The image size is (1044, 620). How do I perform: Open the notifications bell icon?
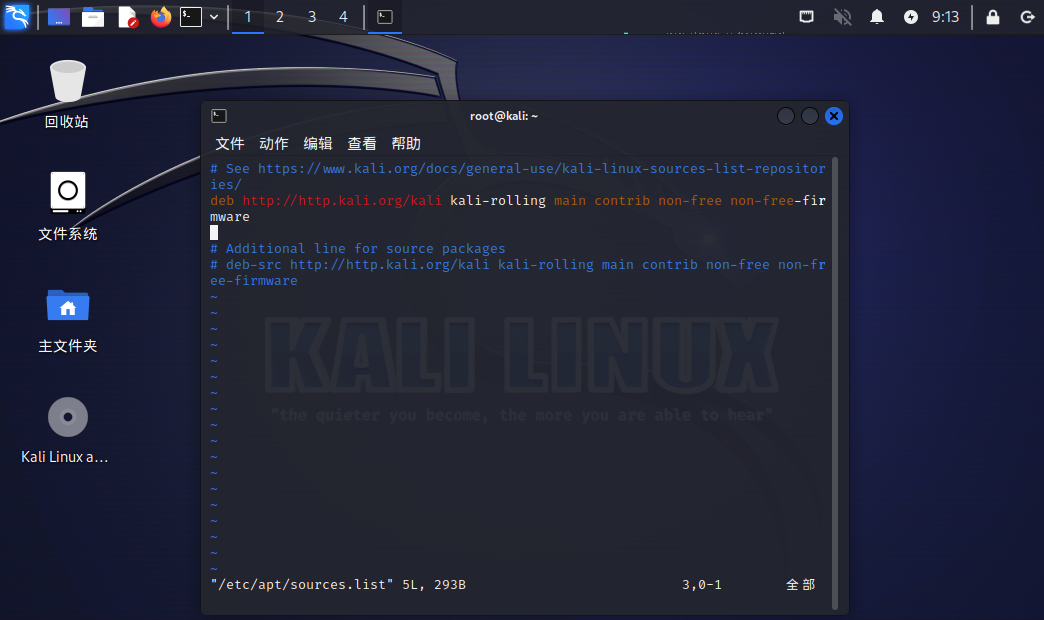[x=877, y=17]
